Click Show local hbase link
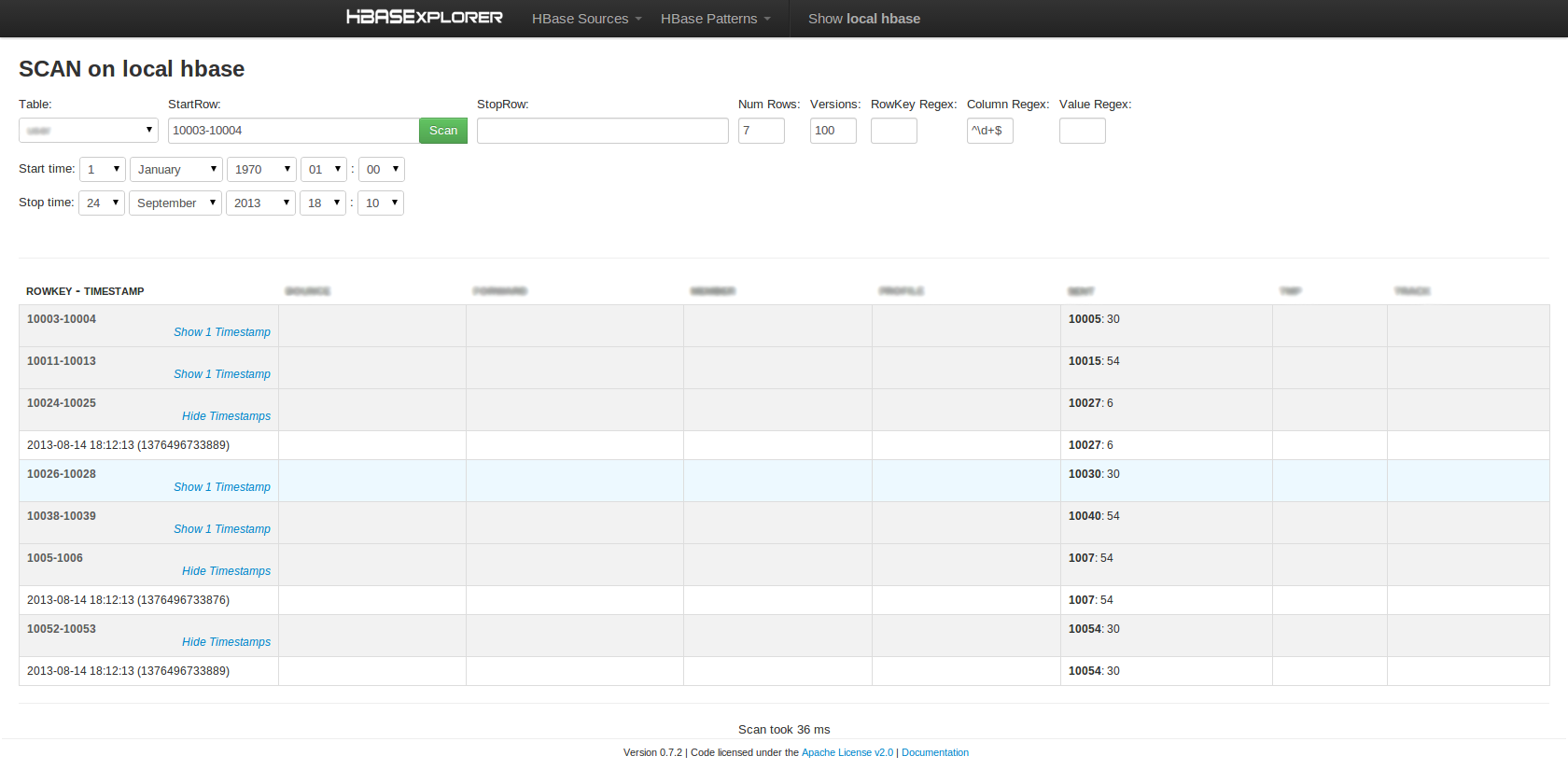1568x784 pixels. point(863,19)
